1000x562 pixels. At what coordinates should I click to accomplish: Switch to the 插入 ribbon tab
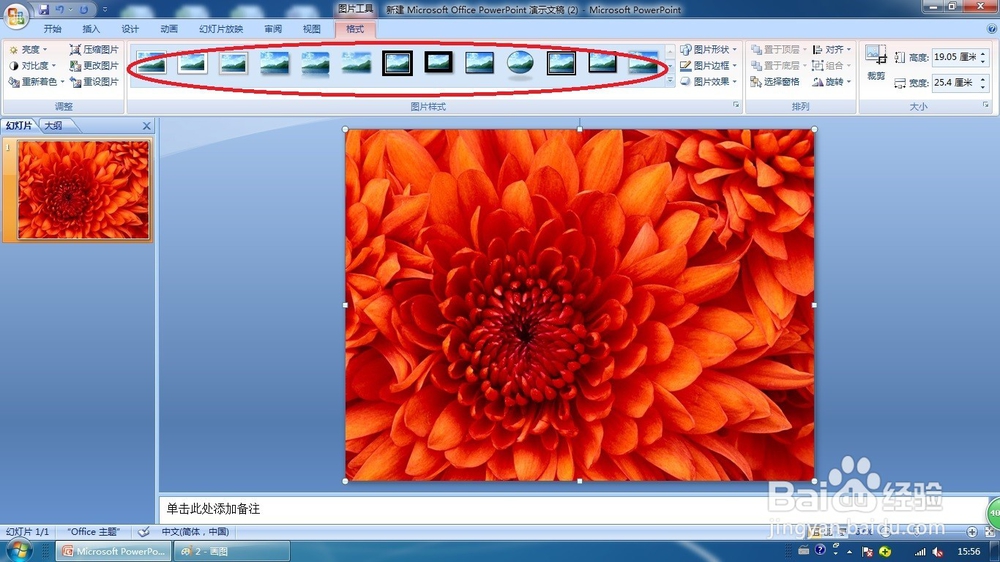pyautogui.click(x=91, y=29)
